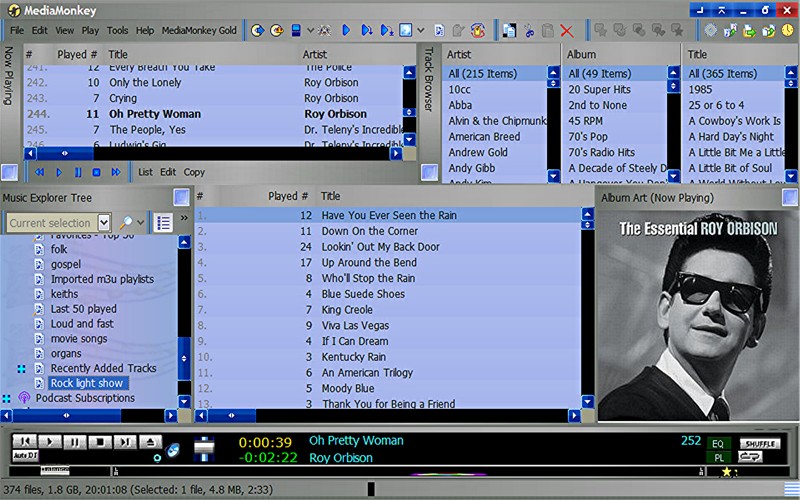Open the dropdown arrow beside the search magnifier
800x500 pixels.
pos(140,222)
